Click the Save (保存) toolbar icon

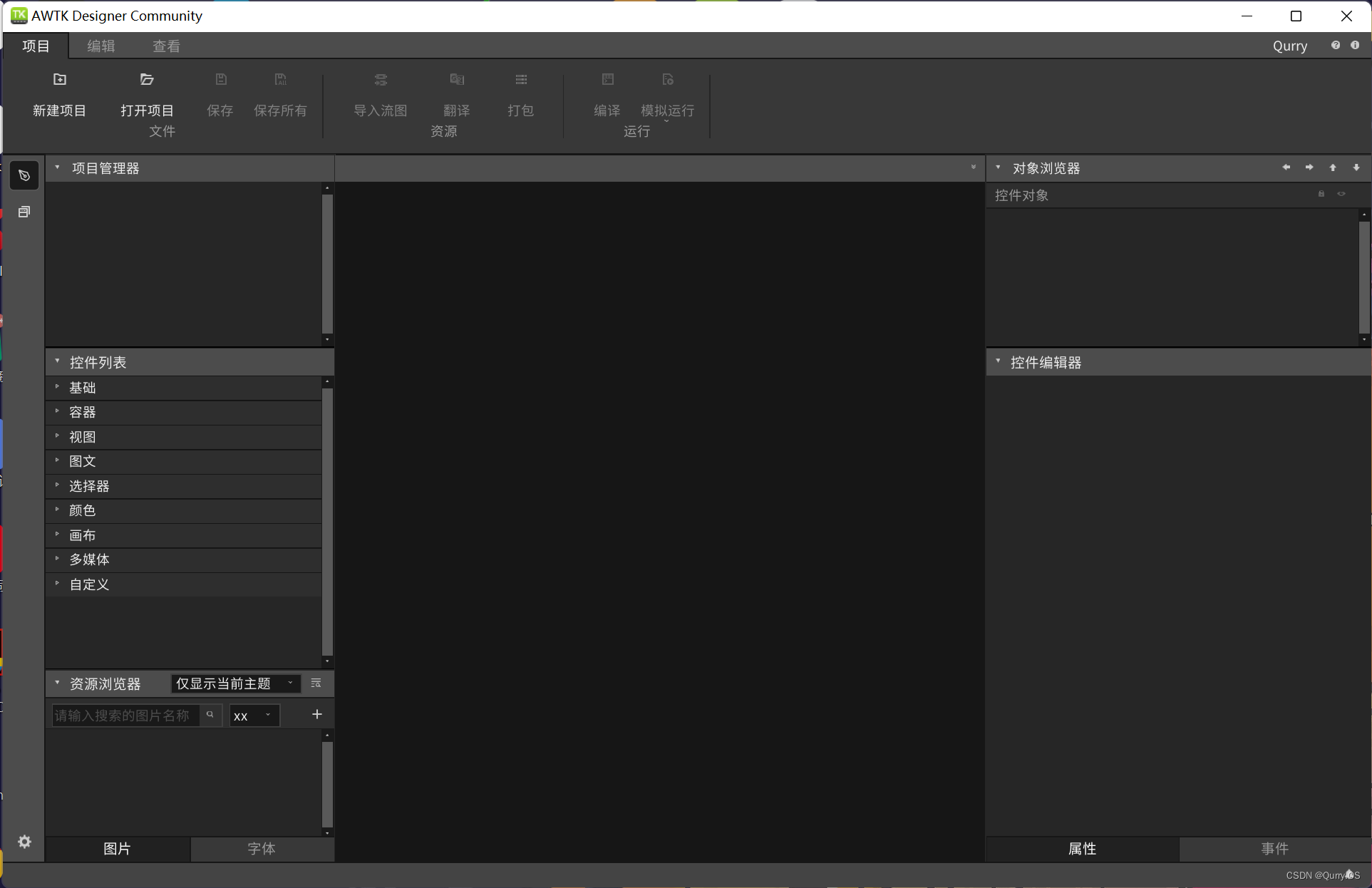[221, 79]
